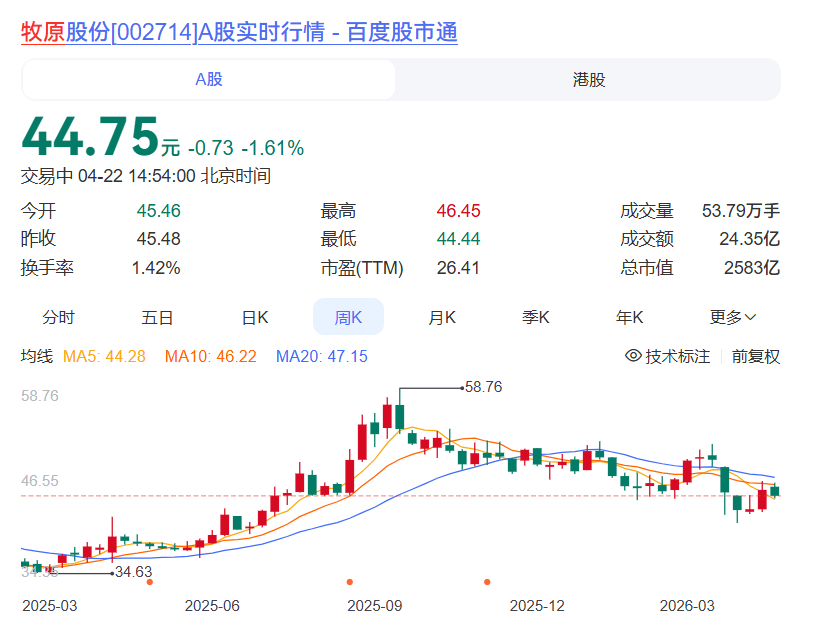
Task: Switch to the 港股 tab
Action: pos(589,80)
